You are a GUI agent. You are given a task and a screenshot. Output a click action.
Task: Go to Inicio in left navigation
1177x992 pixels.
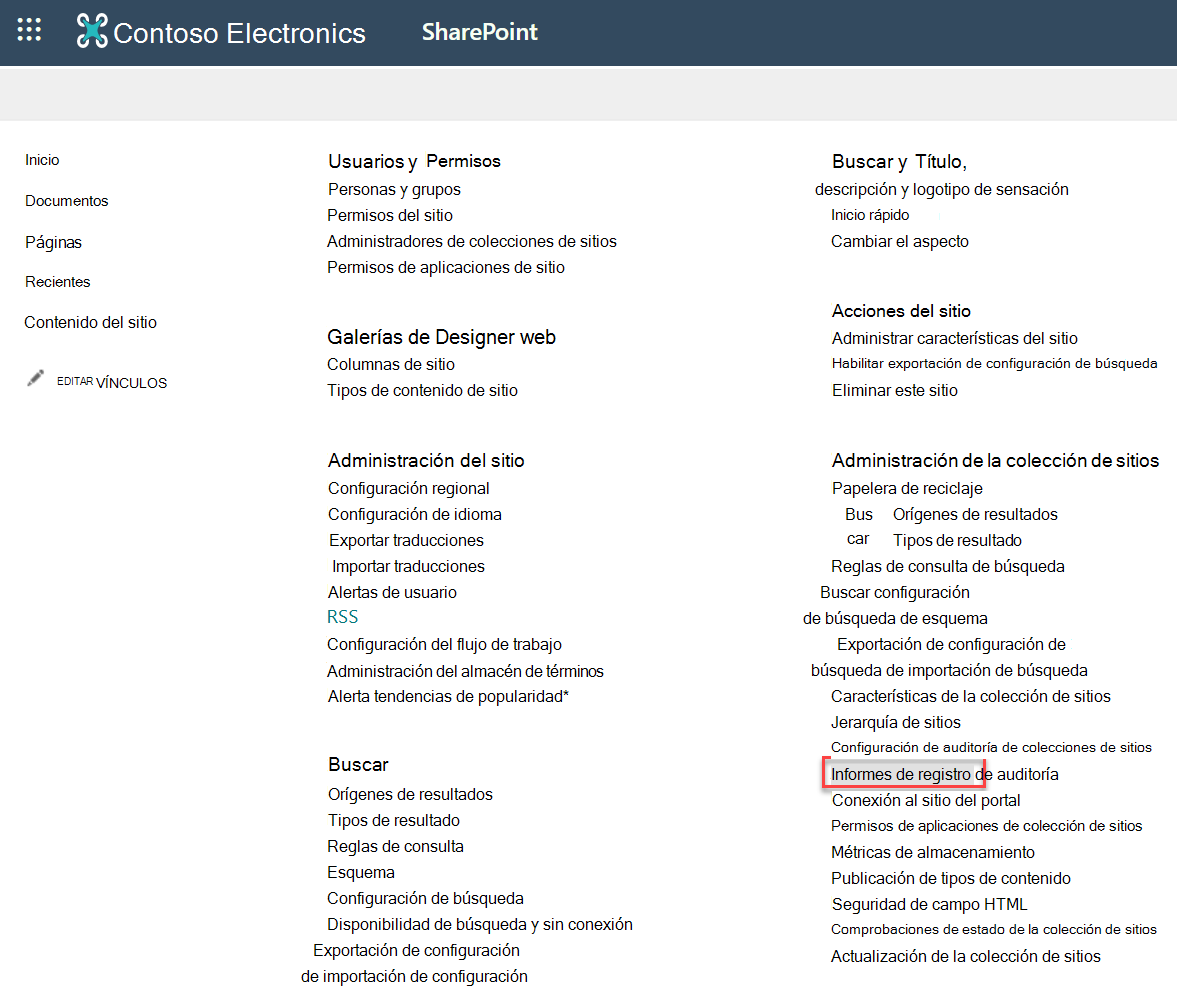click(42, 160)
